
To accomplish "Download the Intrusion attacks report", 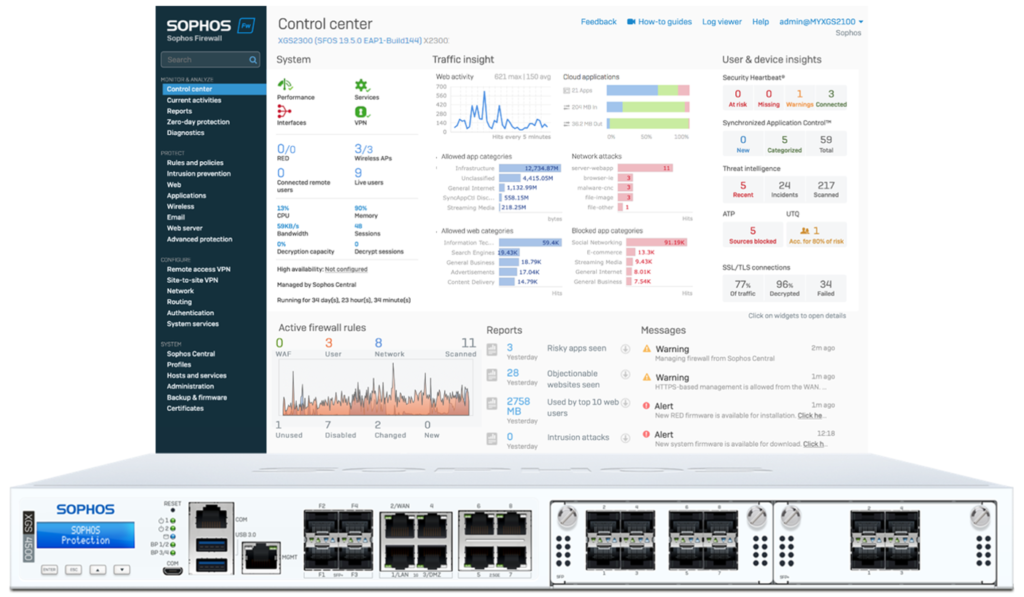I will [625, 438].
